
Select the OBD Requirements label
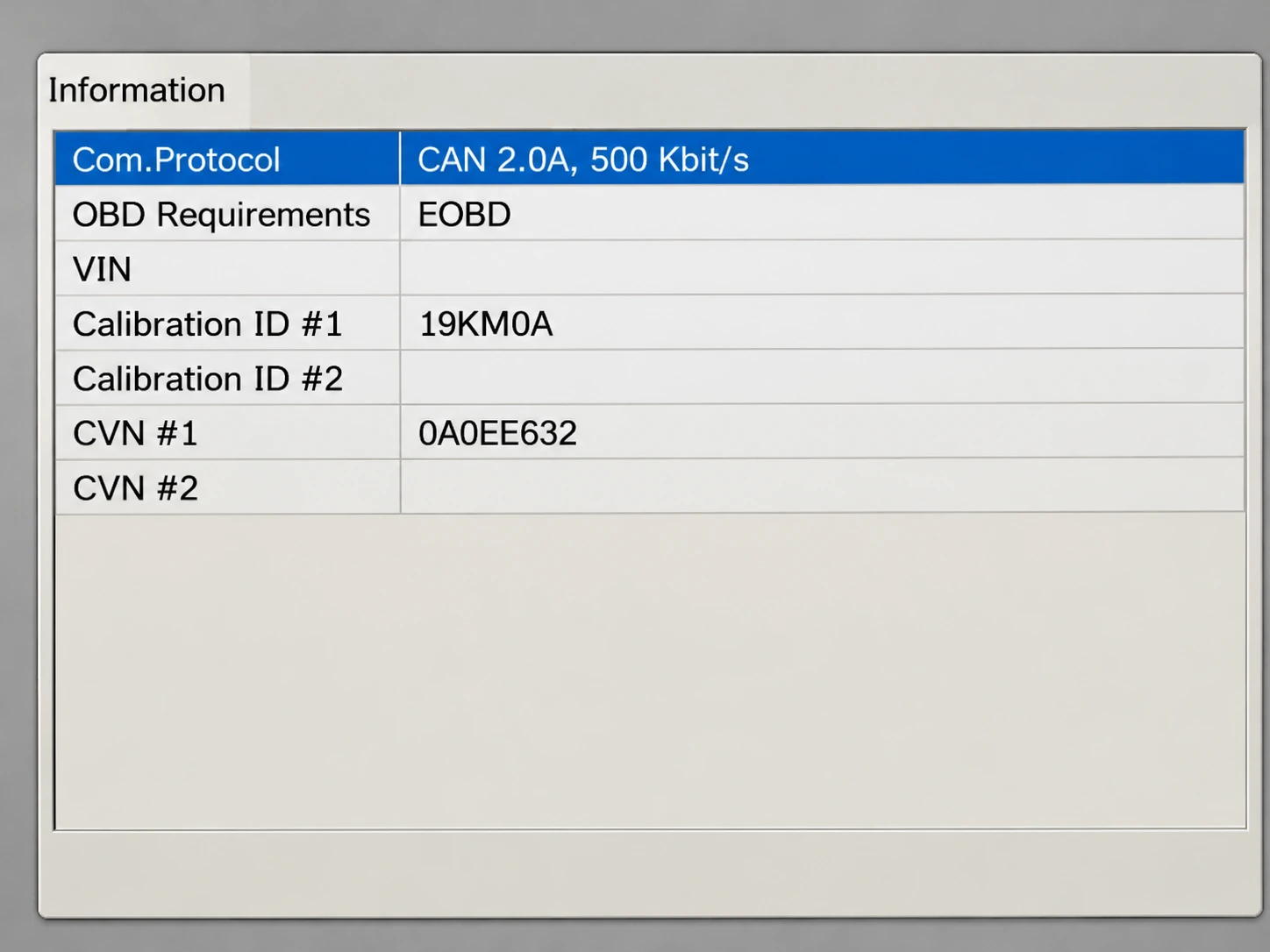[x=222, y=215]
